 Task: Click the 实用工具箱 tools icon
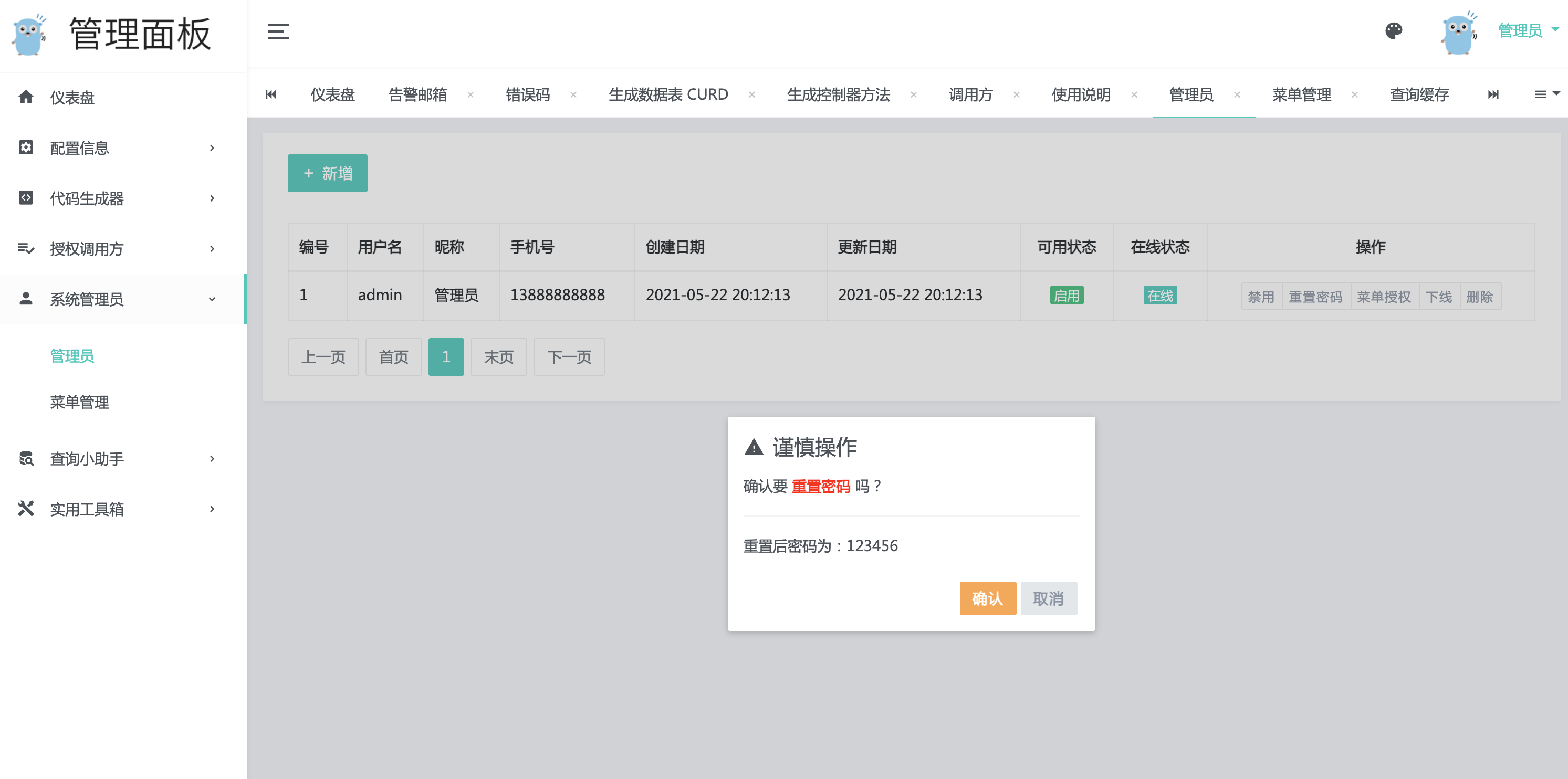26,508
